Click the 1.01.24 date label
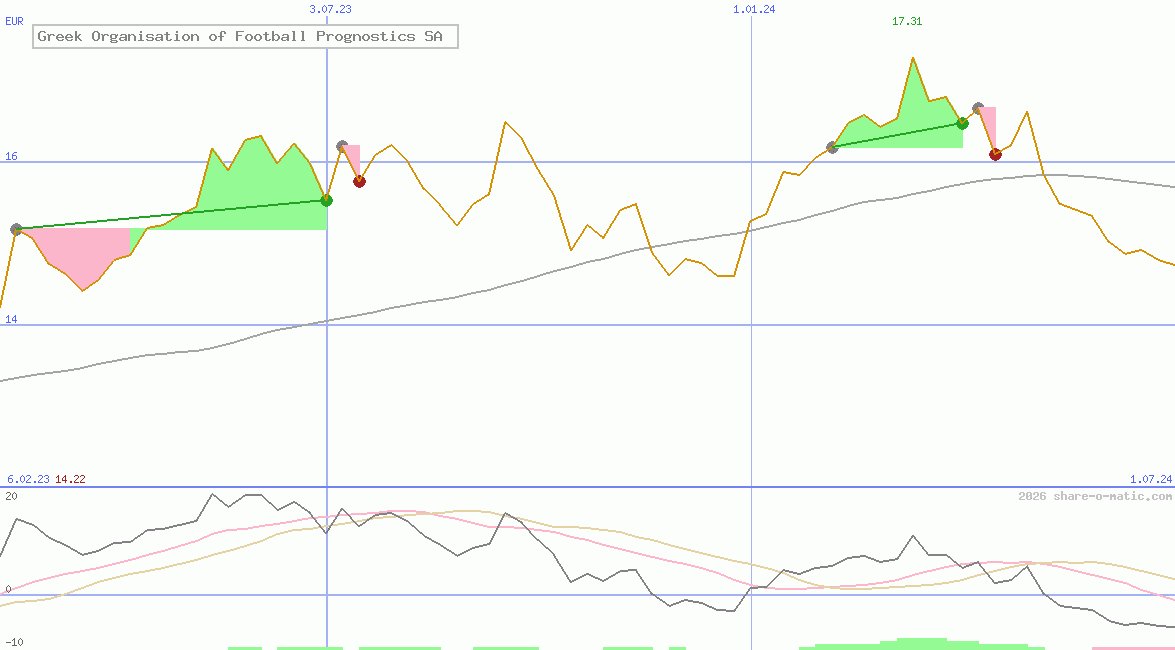 click(754, 9)
